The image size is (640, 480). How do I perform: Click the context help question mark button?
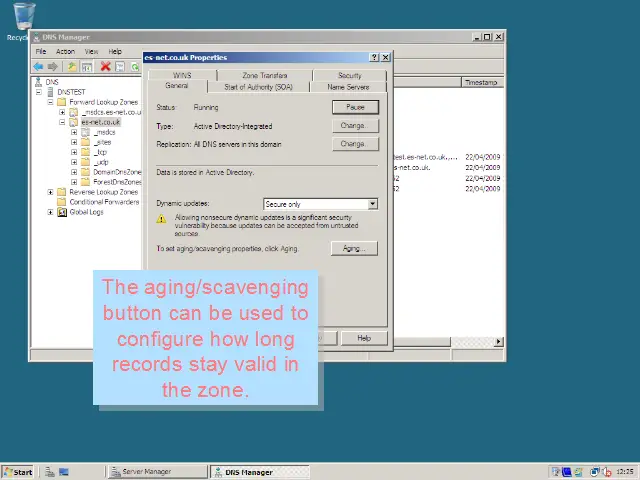point(374,57)
